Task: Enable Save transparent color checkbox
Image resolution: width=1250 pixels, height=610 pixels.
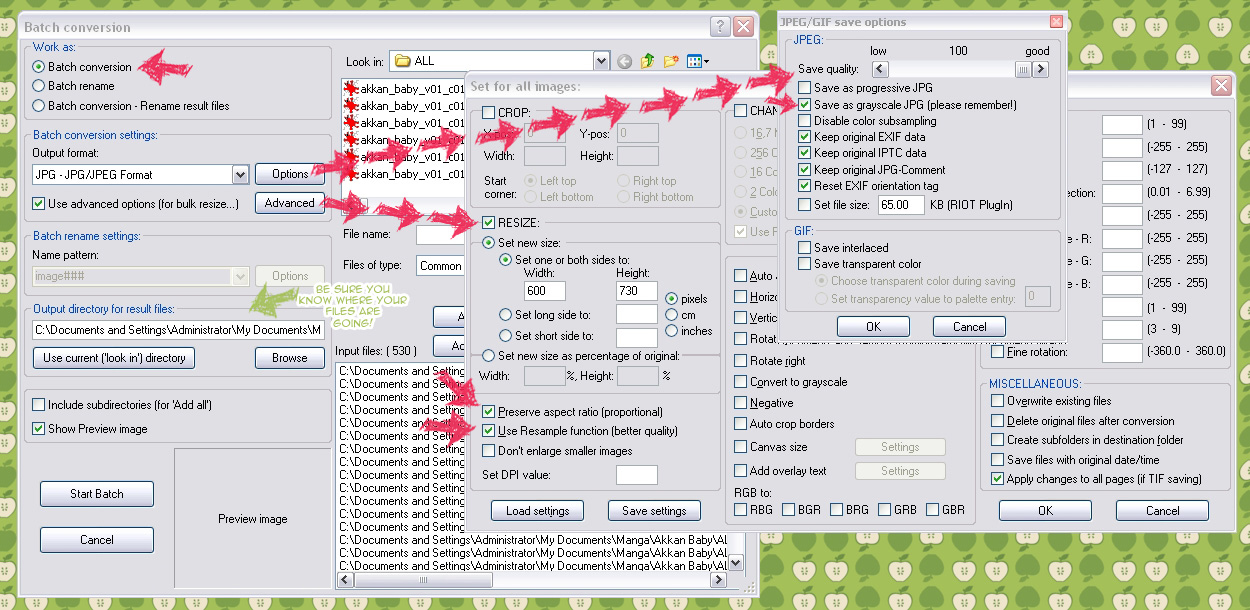Action: click(804, 264)
